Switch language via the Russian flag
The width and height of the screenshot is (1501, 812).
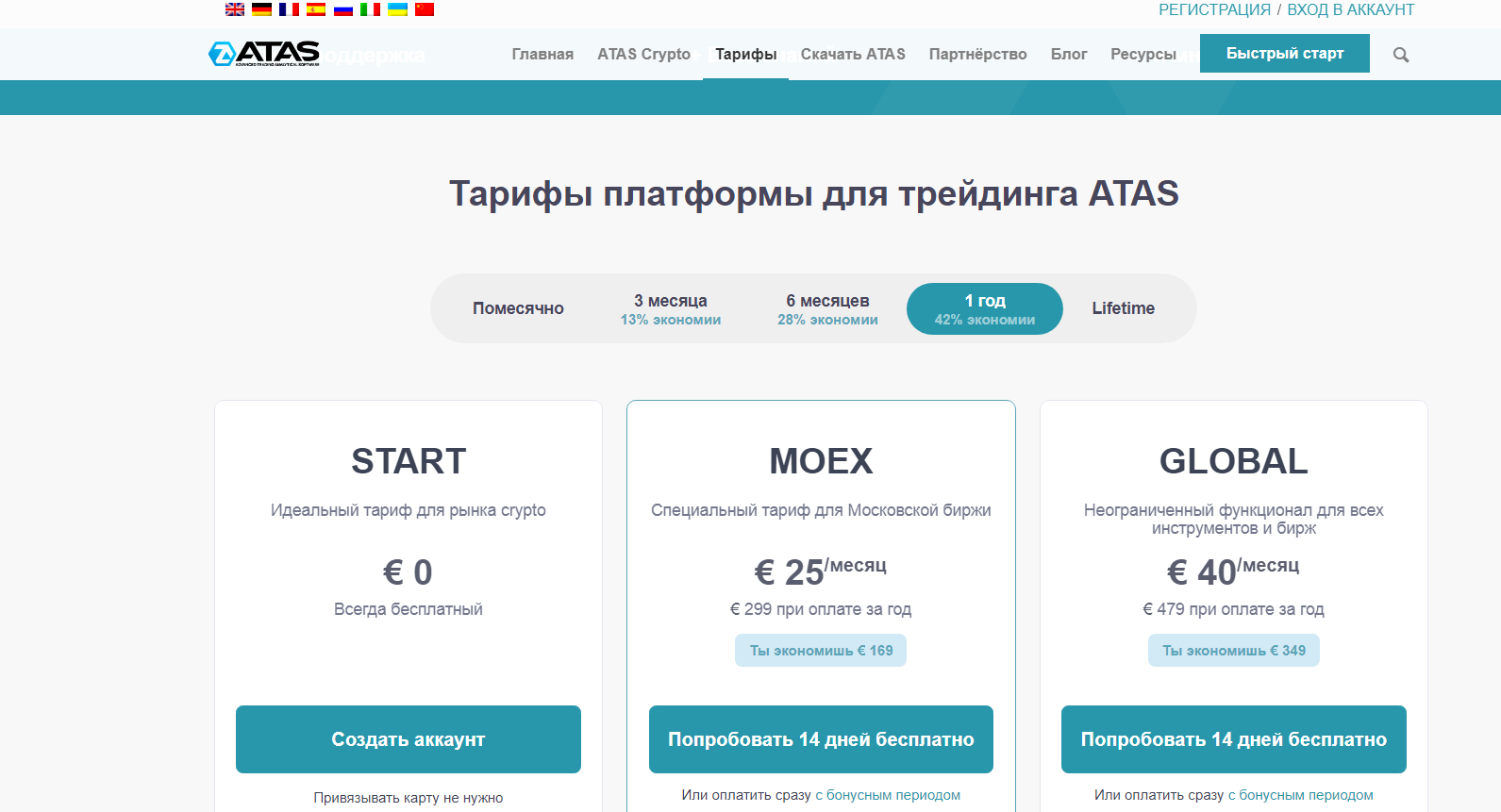click(343, 9)
